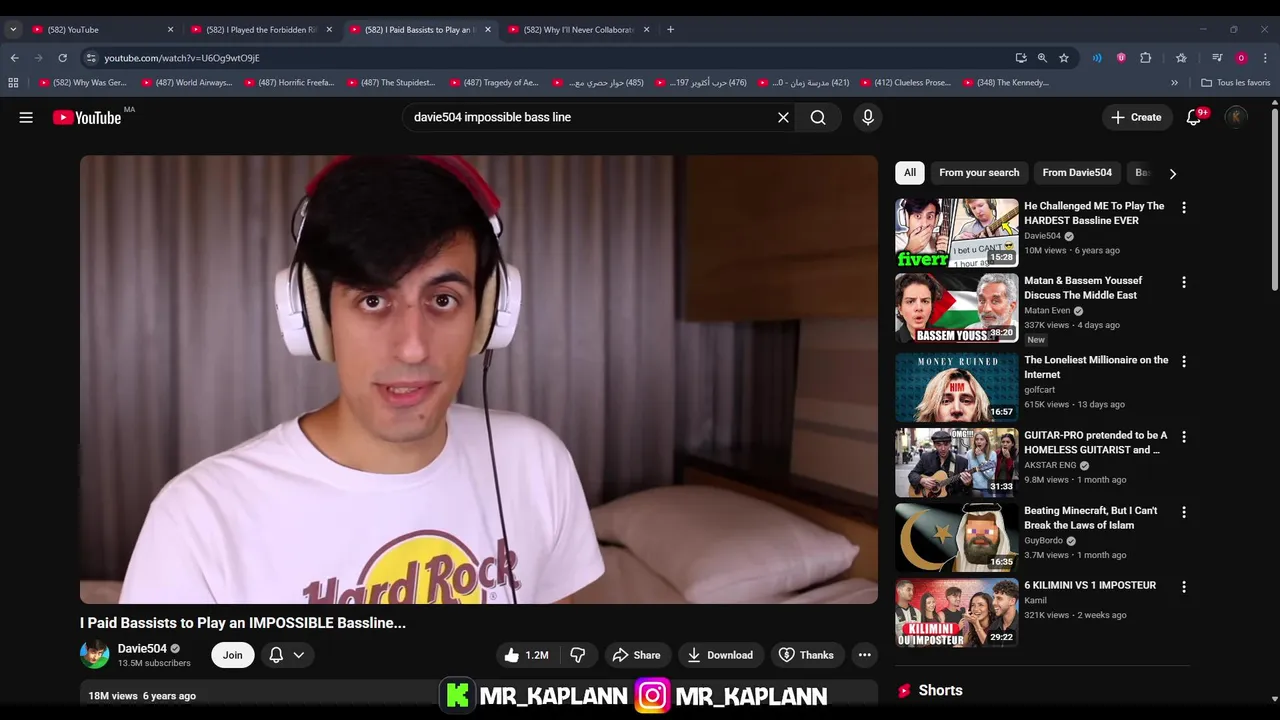Open bookmark '(487) World Airways...'
Viewport: 1280px width, 720px height.
[187, 83]
